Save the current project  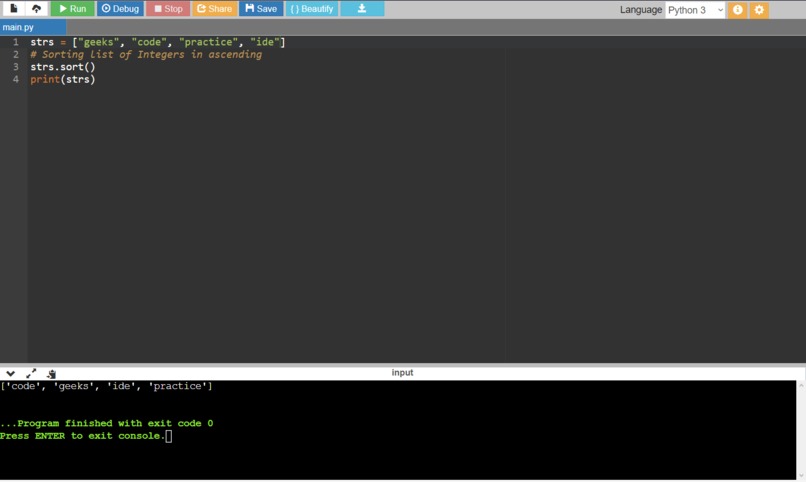(261, 9)
